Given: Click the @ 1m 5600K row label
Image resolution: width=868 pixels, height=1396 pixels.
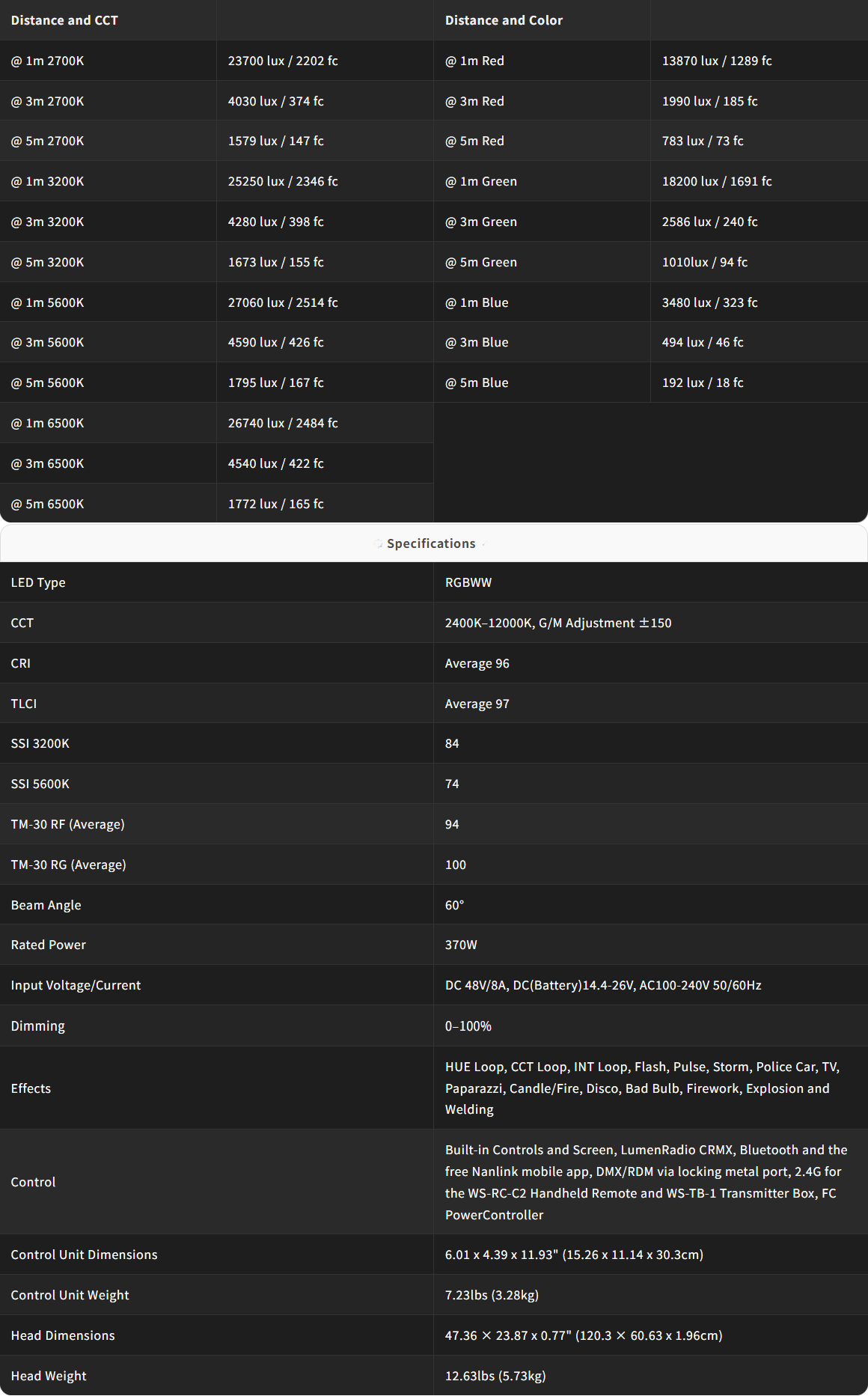Looking at the screenshot, I should pos(48,302).
